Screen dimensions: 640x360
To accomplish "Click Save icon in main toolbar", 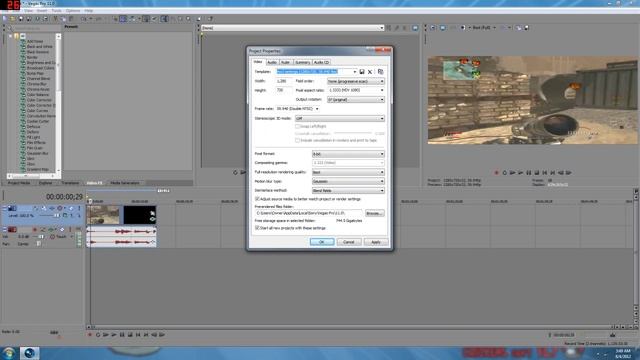I will click(x=21, y=19).
